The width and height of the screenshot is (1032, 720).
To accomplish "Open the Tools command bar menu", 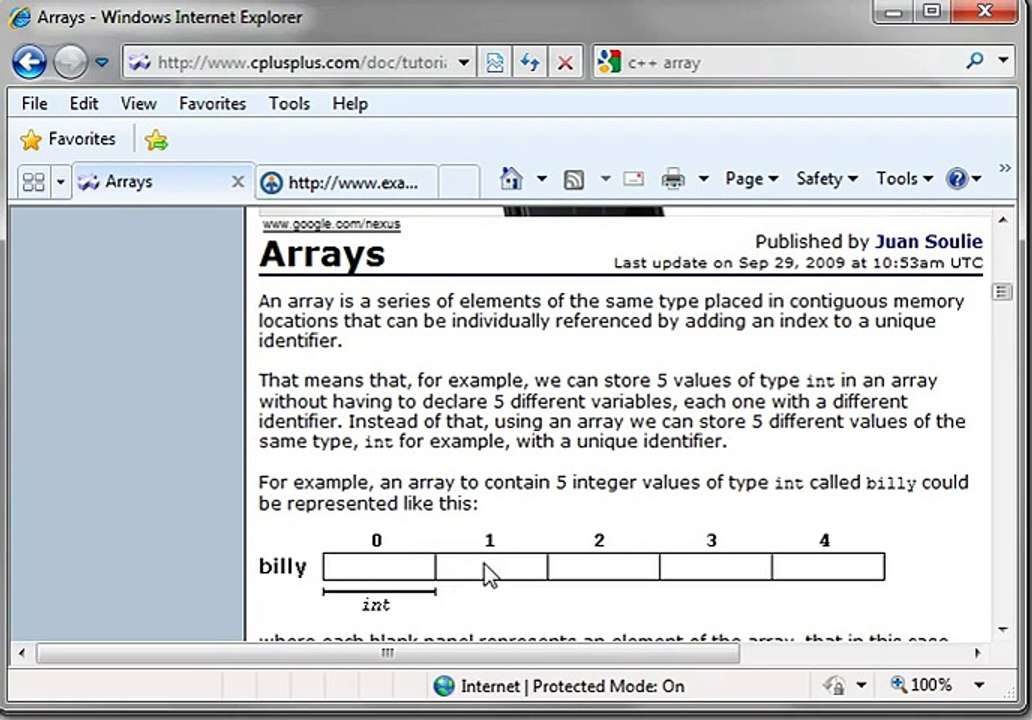I will pos(904,178).
